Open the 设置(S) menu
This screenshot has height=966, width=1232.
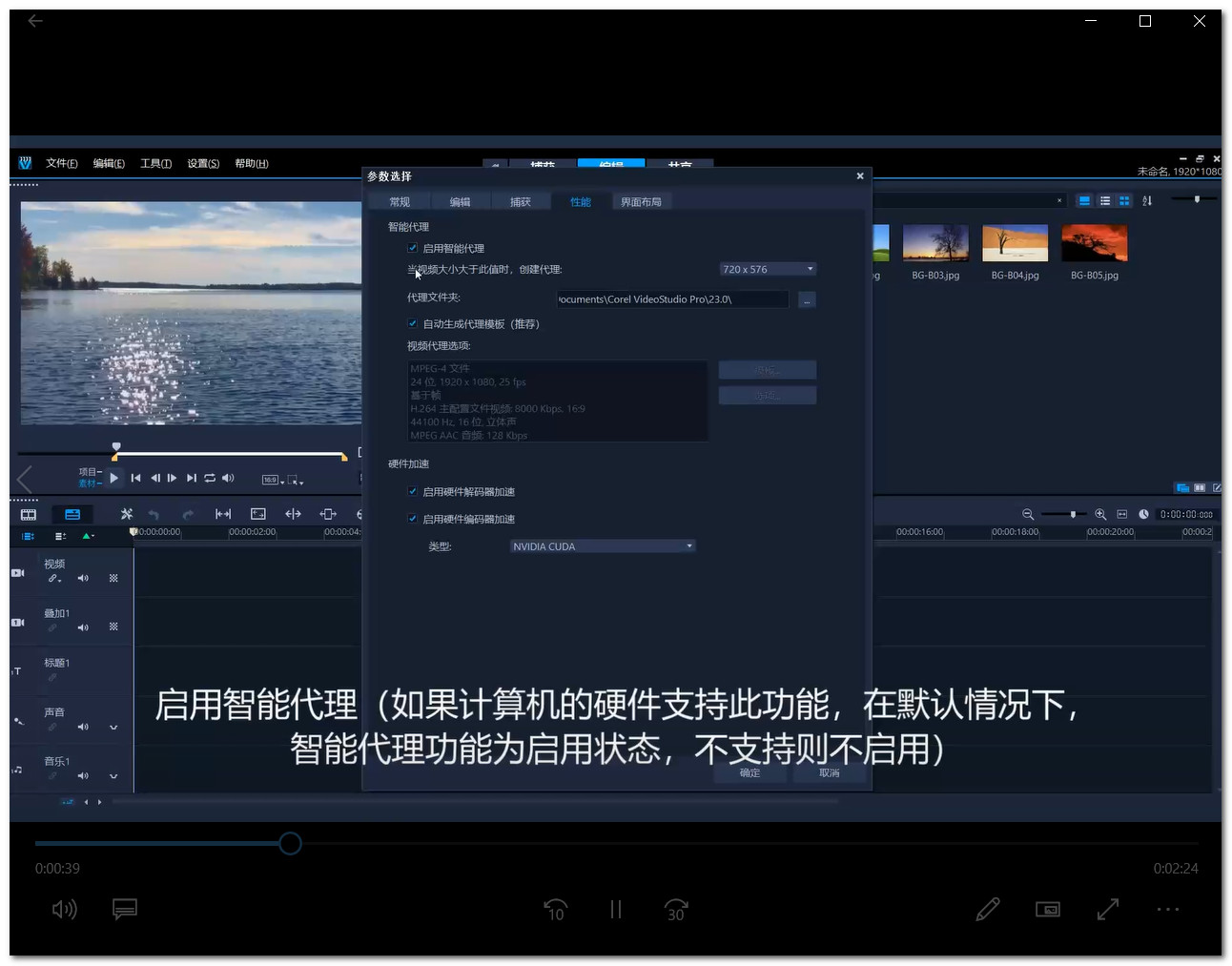(203, 163)
